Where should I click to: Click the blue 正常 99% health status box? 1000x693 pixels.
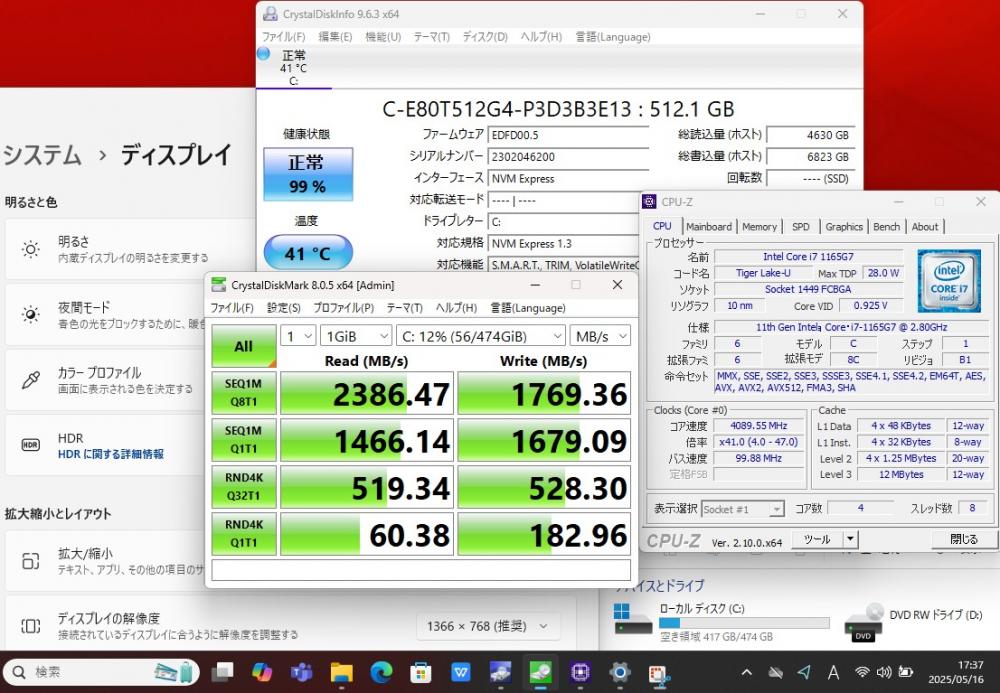[308, 174]
